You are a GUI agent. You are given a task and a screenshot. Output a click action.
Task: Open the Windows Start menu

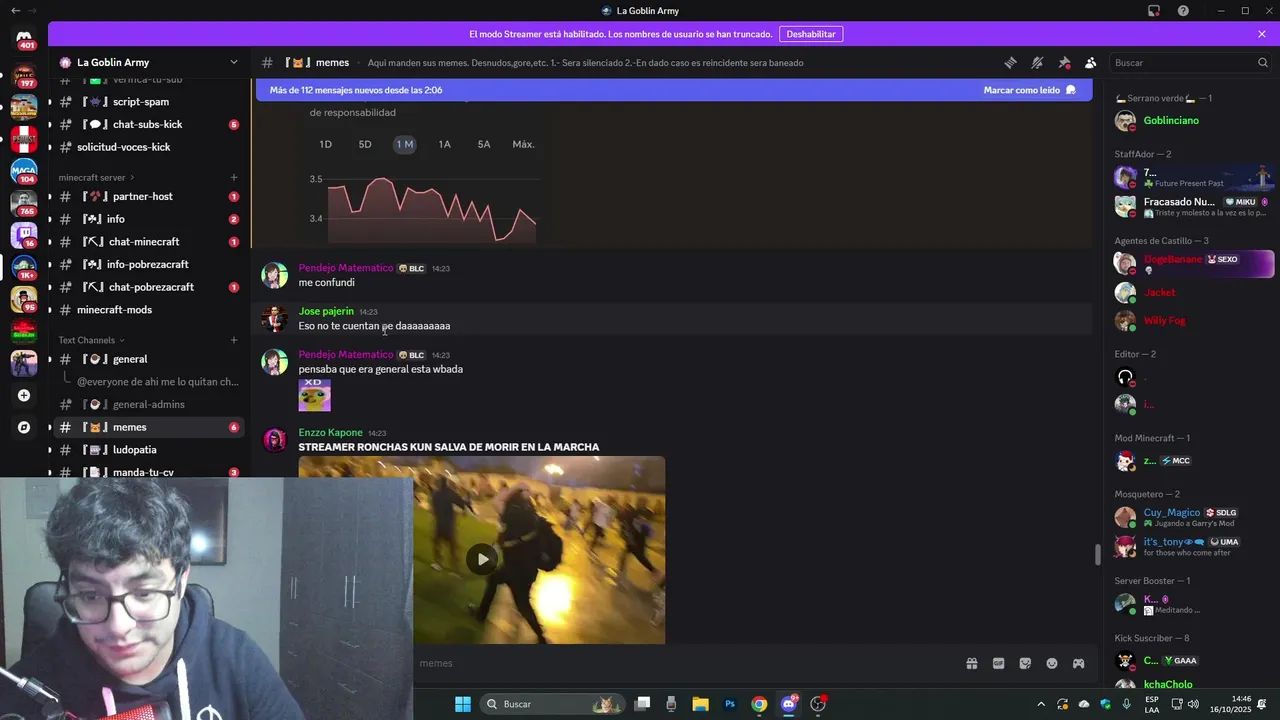coord(463,704)
